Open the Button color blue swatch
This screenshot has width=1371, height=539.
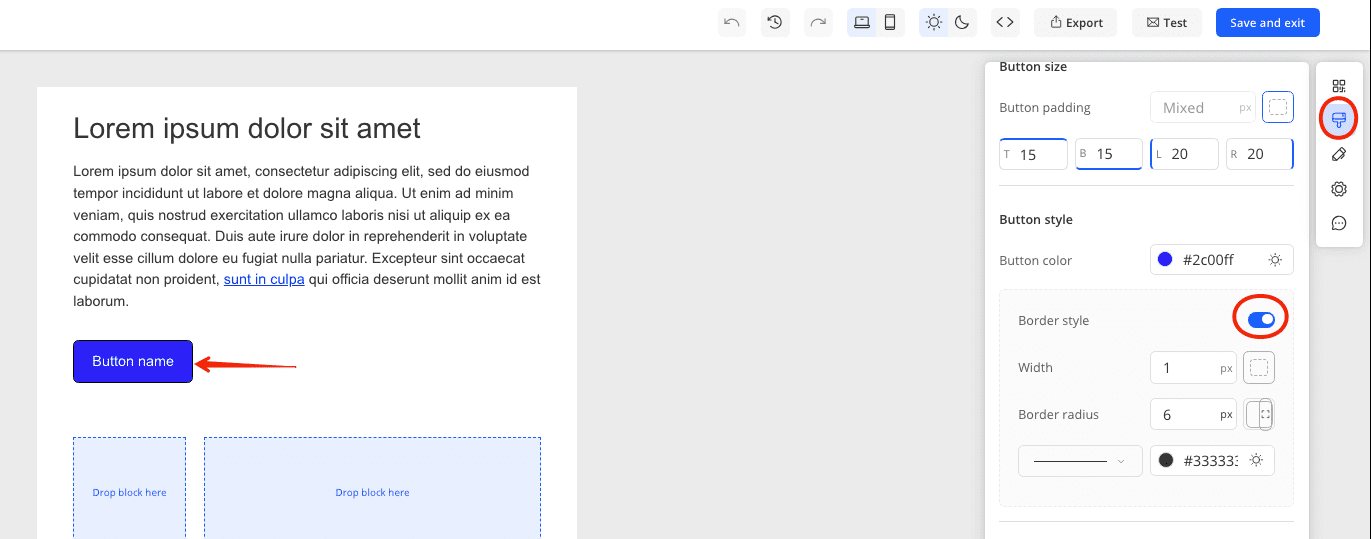1165,260
